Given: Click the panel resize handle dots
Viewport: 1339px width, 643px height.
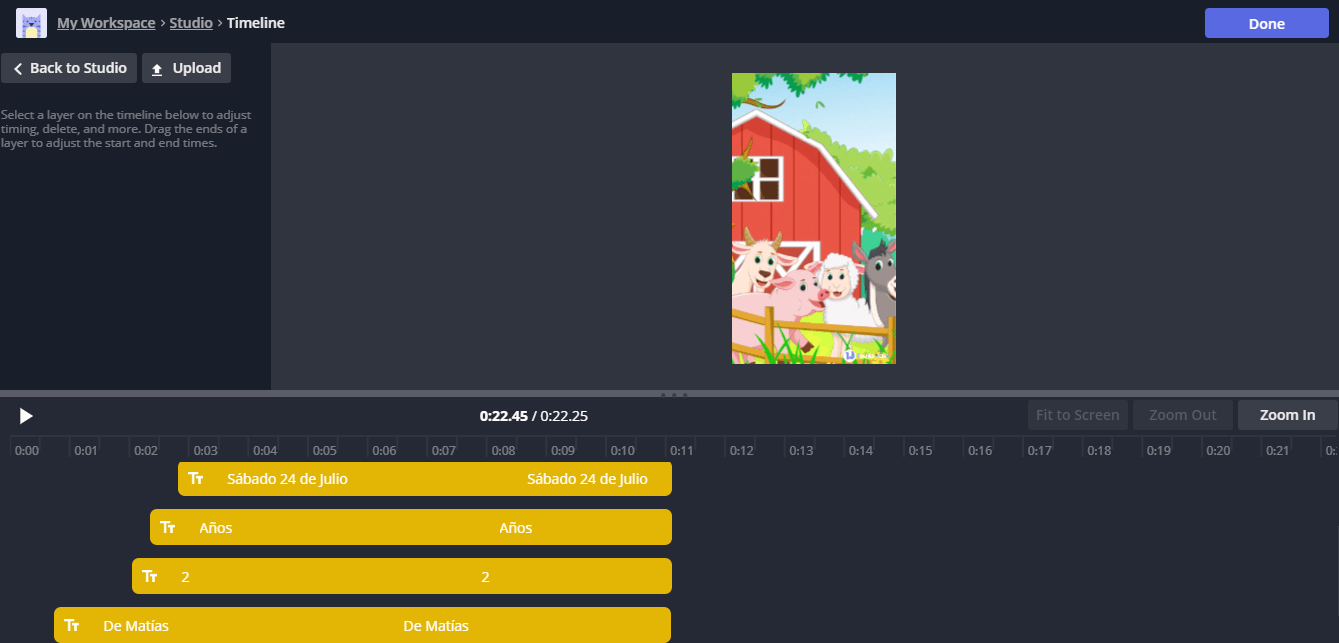Looking at the screenshot, I should [674, 394].
